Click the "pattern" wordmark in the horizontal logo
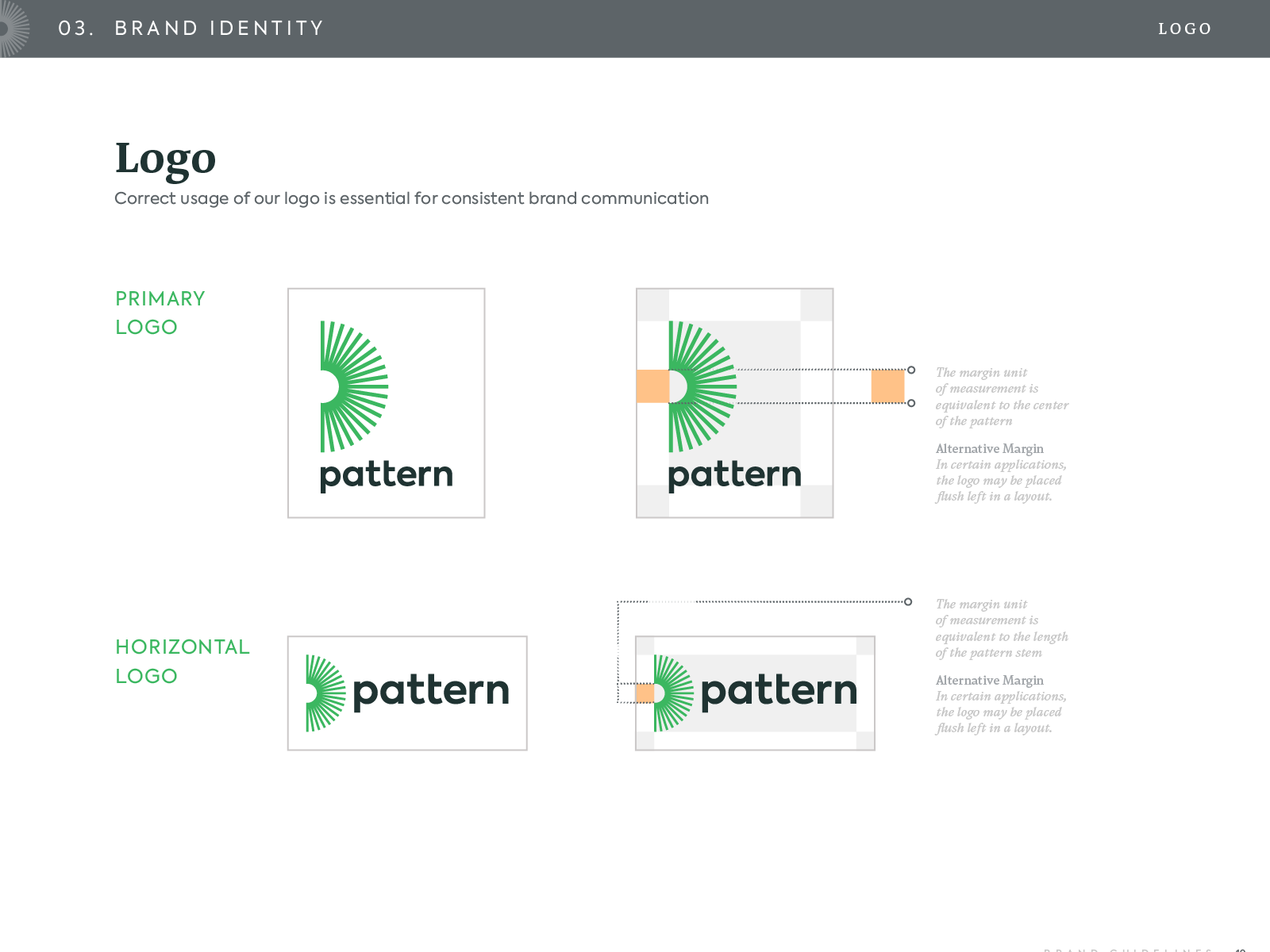Screen dimensions: 1270x952 tap(430, 691)
